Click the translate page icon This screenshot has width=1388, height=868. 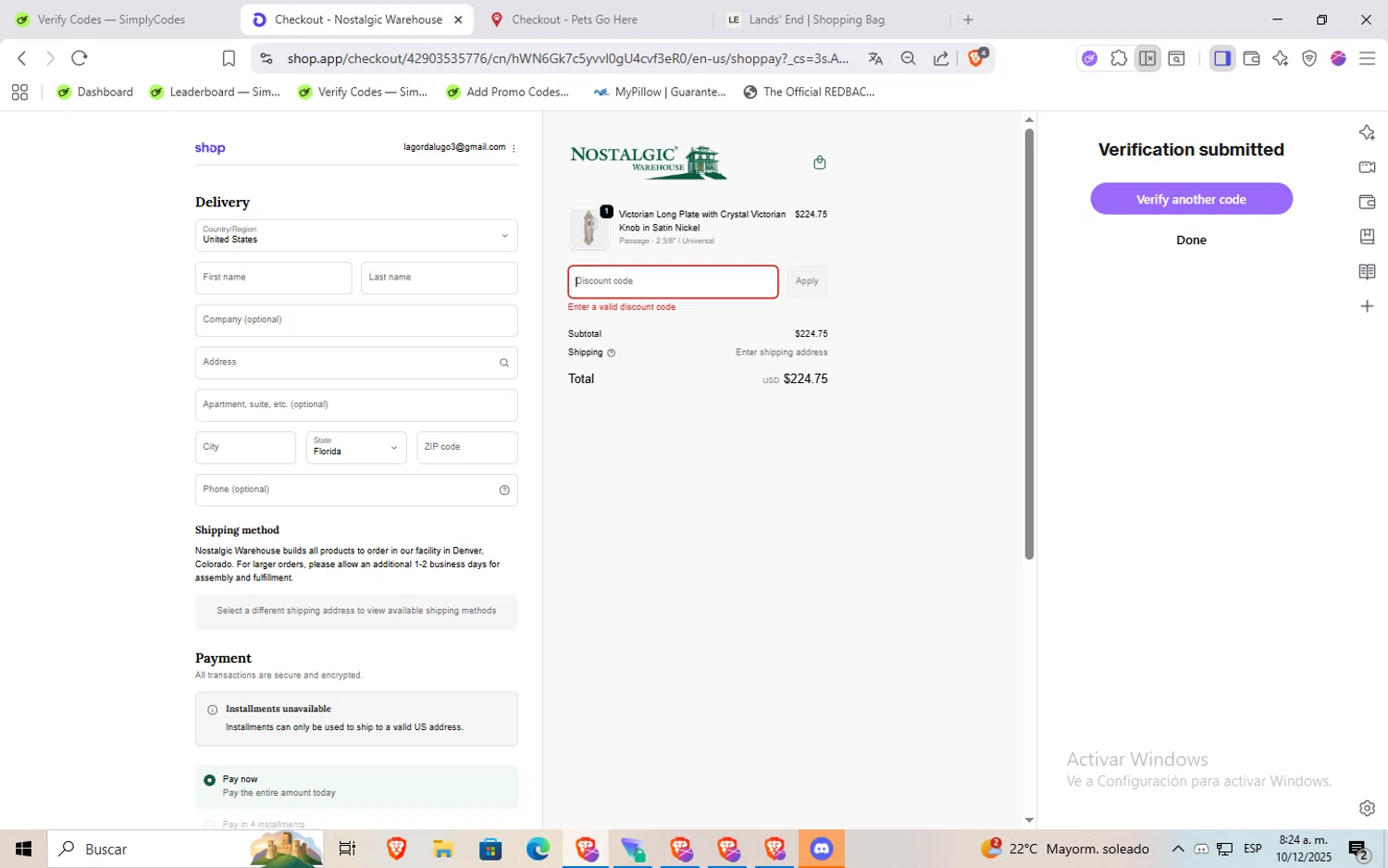coord(875,58)
